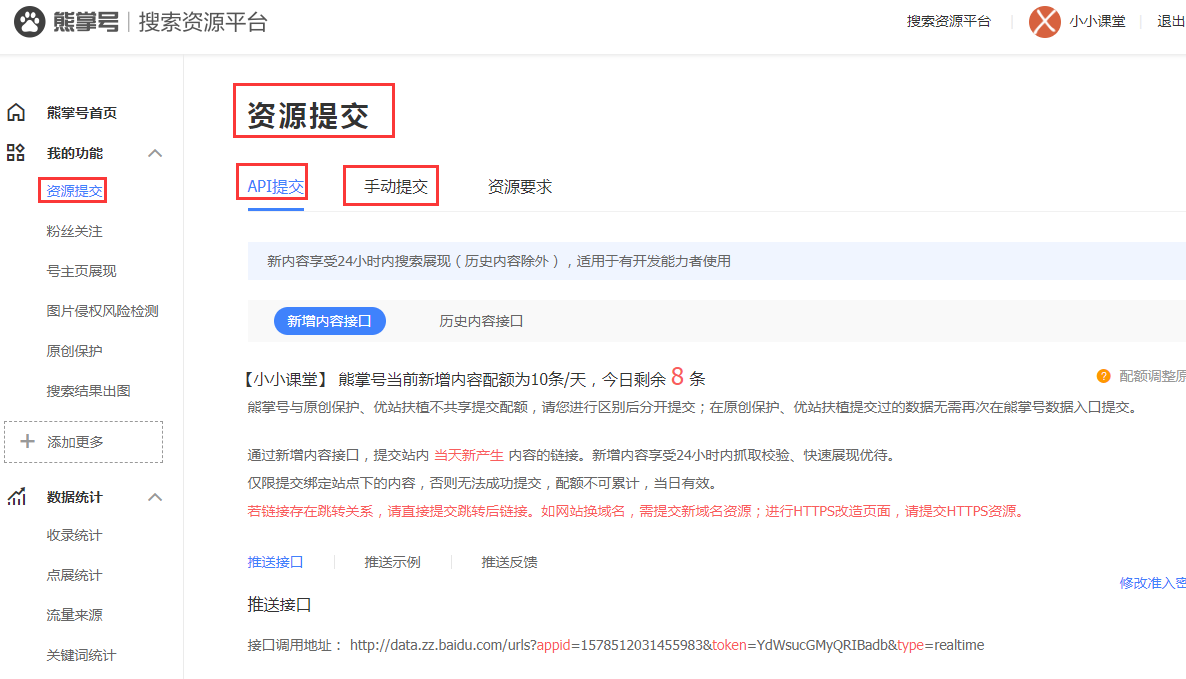Open the 推送反馈 sub-tab

point(509,562)
